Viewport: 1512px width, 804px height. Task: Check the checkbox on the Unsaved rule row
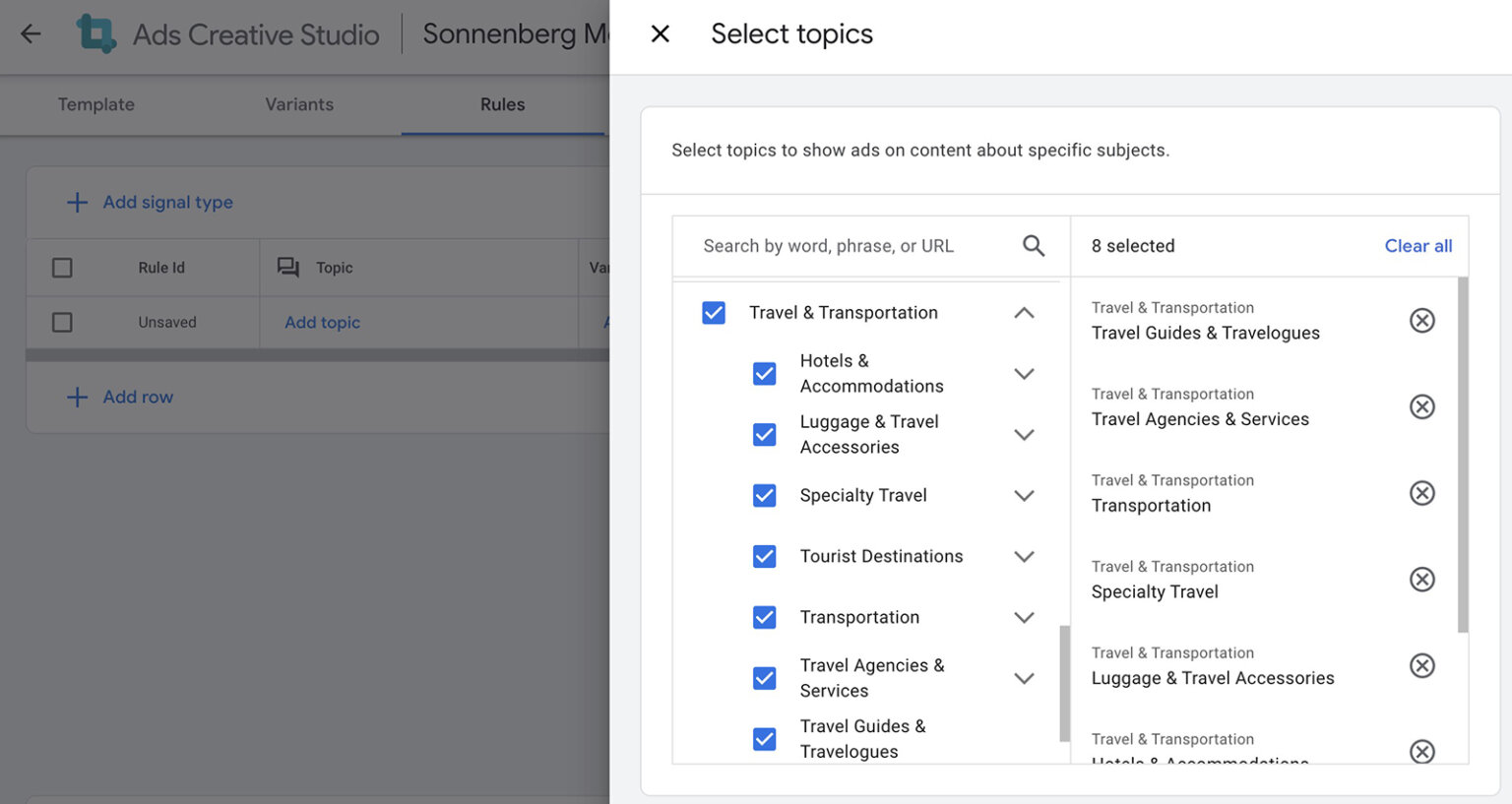62,322
